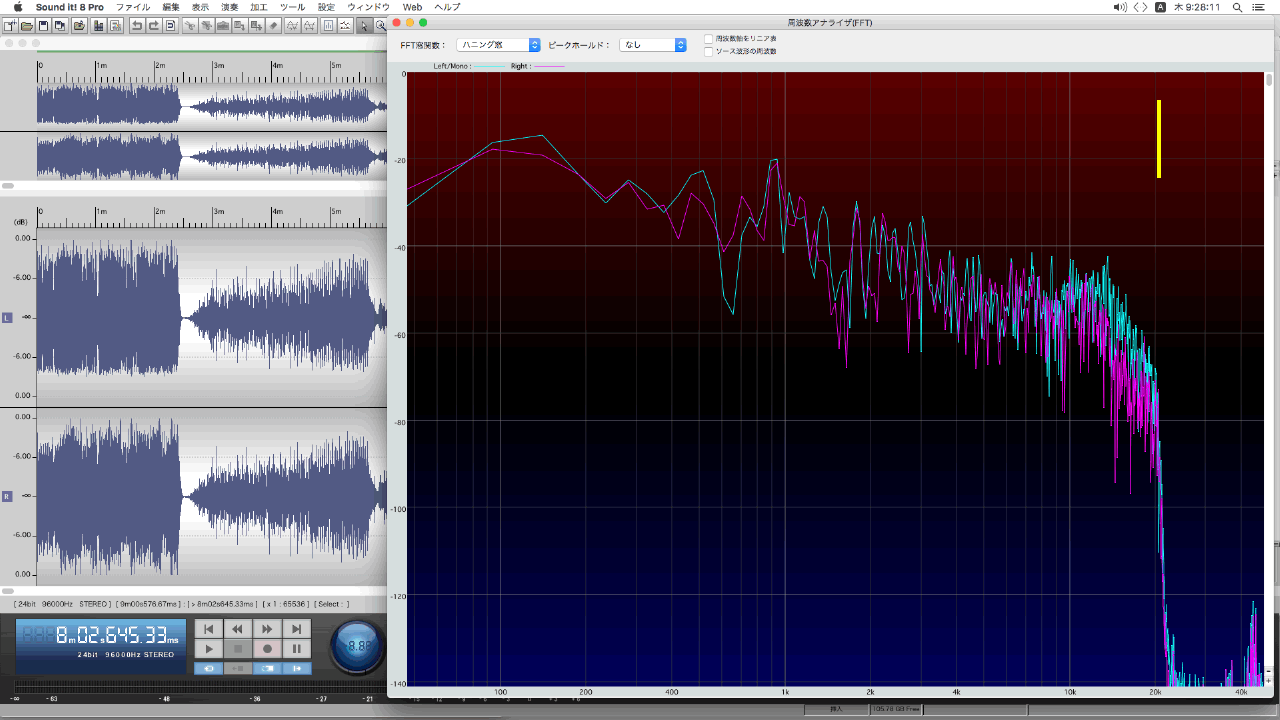Open the Apple menu
Screen dimensions: 1280x720
pos(17,7)
